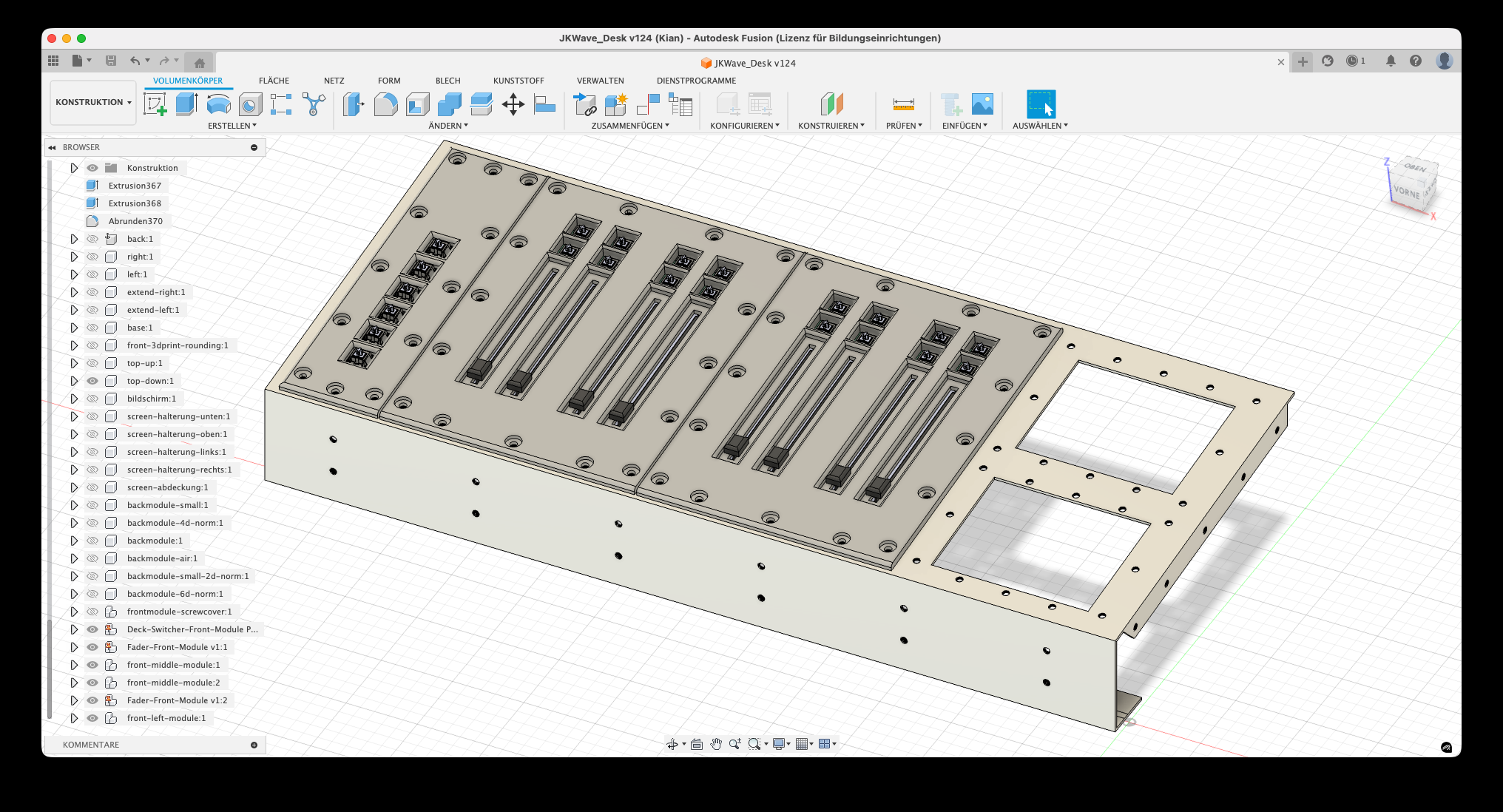Hide the bildschirm:1 component
This screenshot has width=1503, height=812.
92,399
